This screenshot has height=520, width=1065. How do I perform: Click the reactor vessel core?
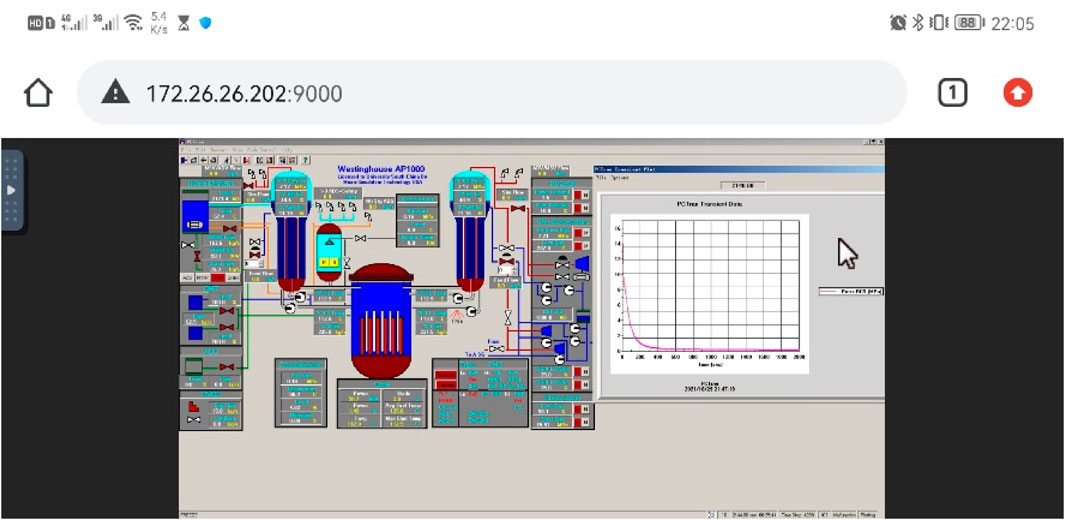[380, 335]
